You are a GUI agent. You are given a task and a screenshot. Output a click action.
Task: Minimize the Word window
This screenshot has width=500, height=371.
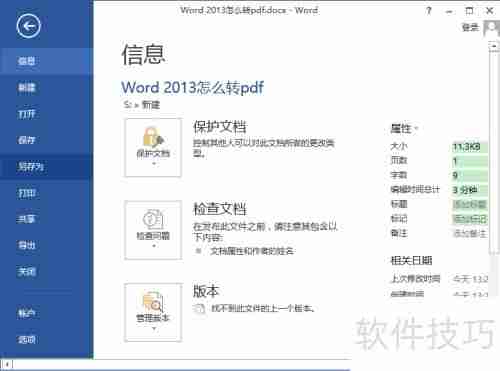pos(449,11)
